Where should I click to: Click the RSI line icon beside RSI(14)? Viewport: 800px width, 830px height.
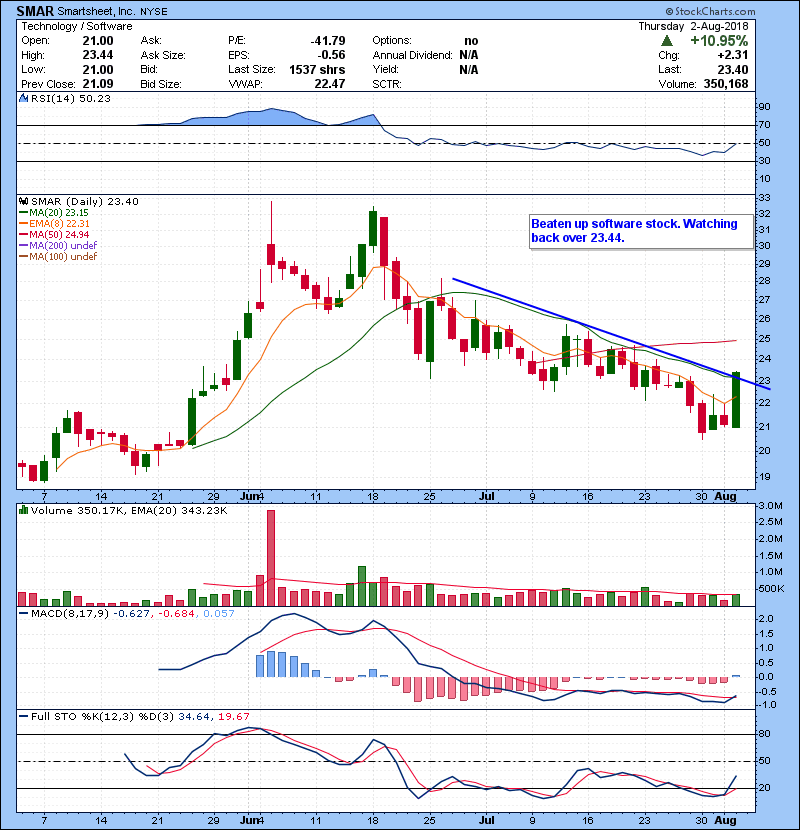coord(23,98)
